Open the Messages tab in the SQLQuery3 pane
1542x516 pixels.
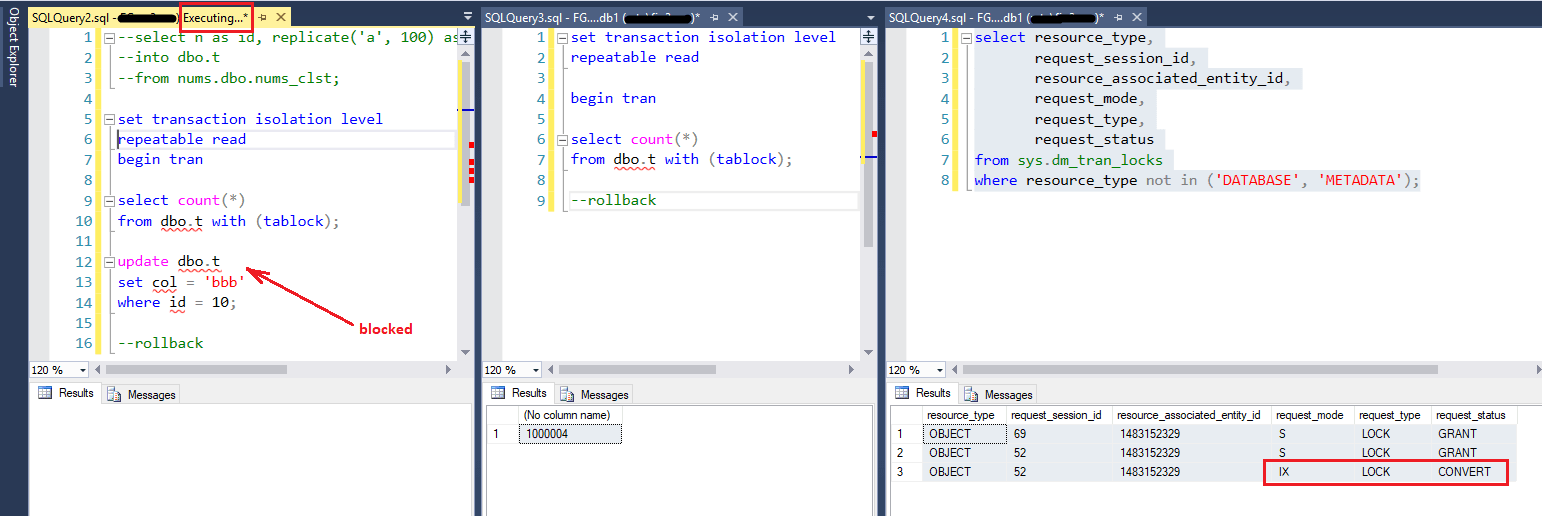click(594, 394)
